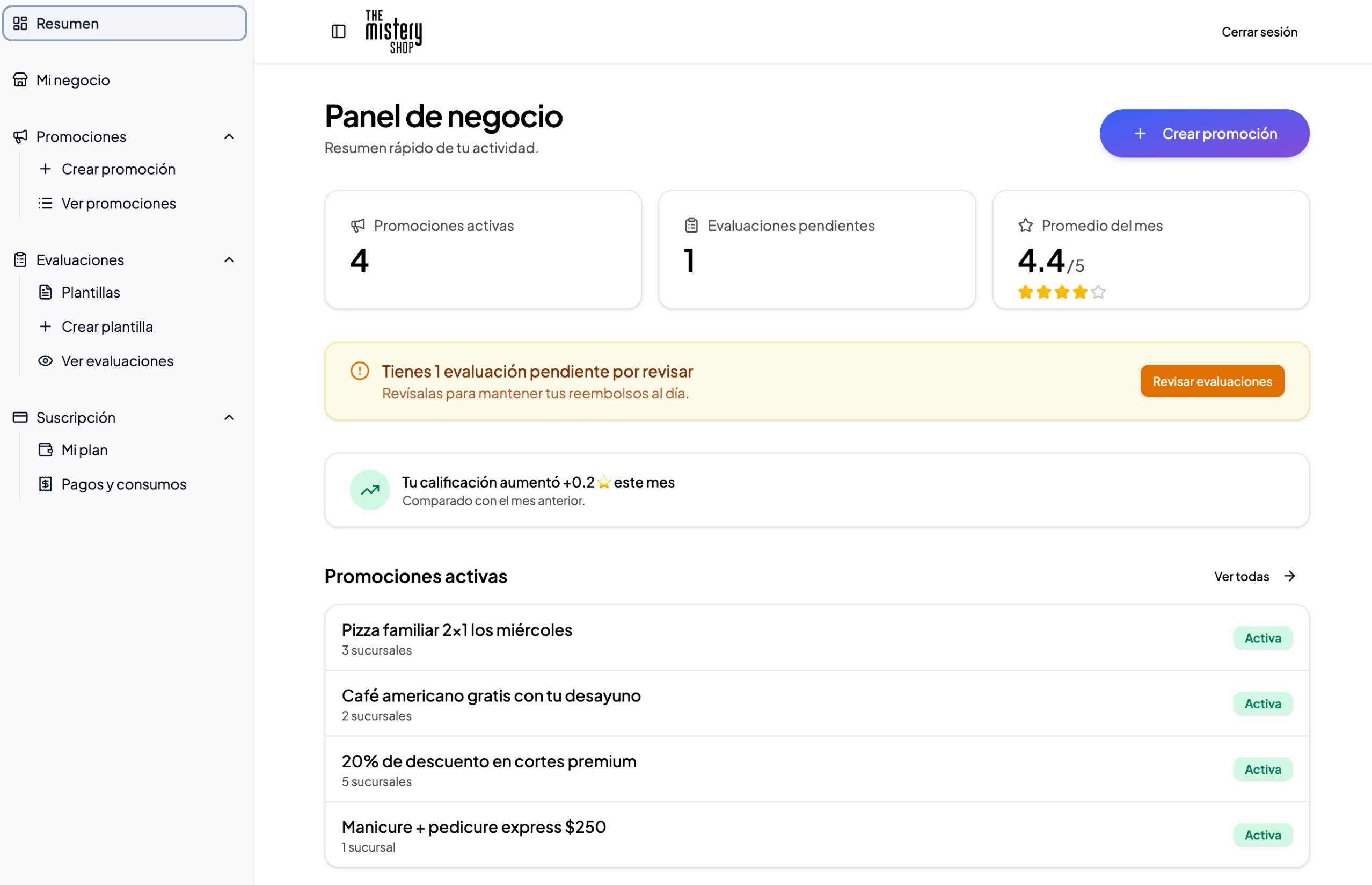Click the Pagos y consumos receipt icon
Screen dimensions: 1372x885
click(x=46, y=484)
